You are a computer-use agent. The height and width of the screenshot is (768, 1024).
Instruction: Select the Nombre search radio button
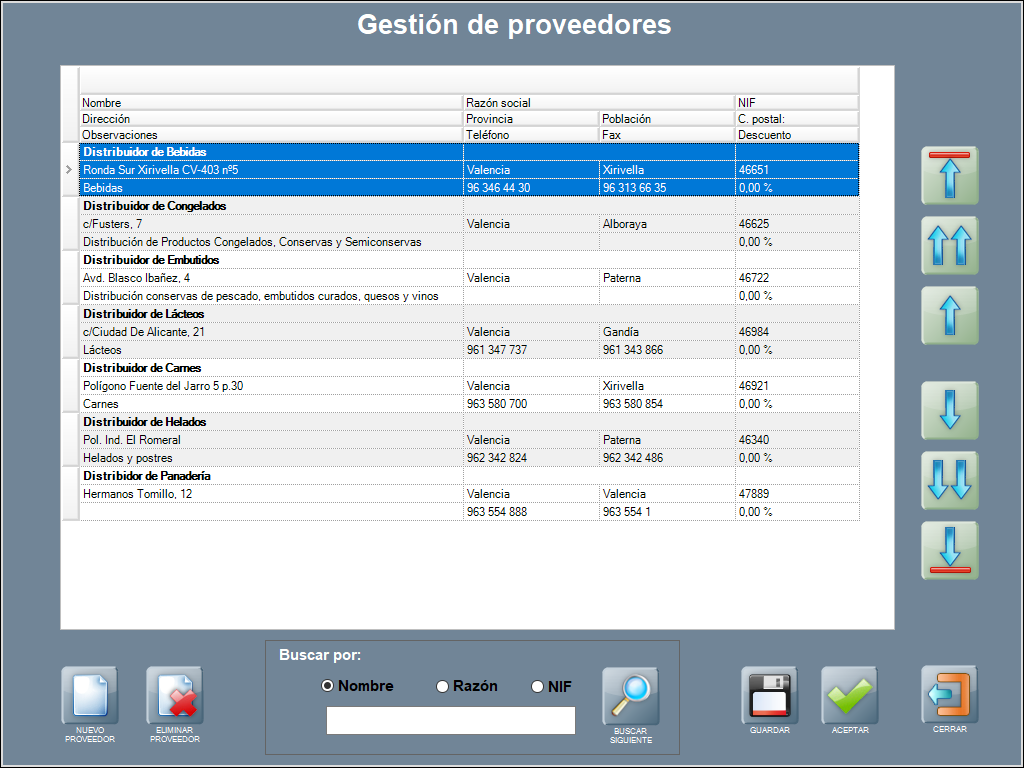(327, 686)
